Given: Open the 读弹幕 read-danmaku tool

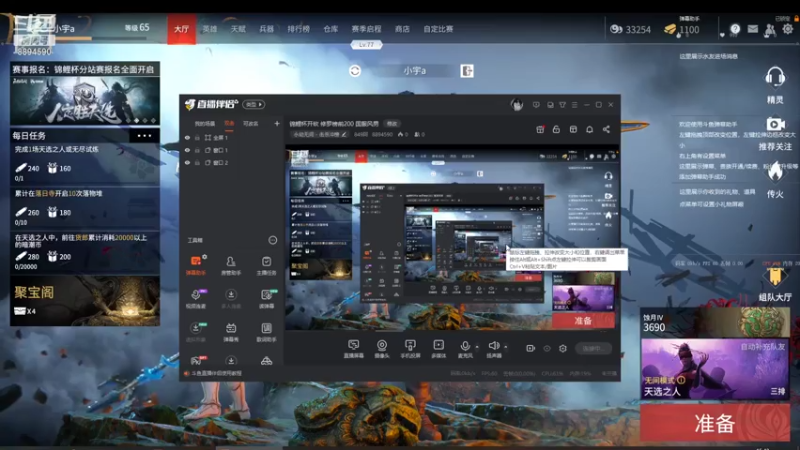Looking at the screenshot, I should coord(266,298).
